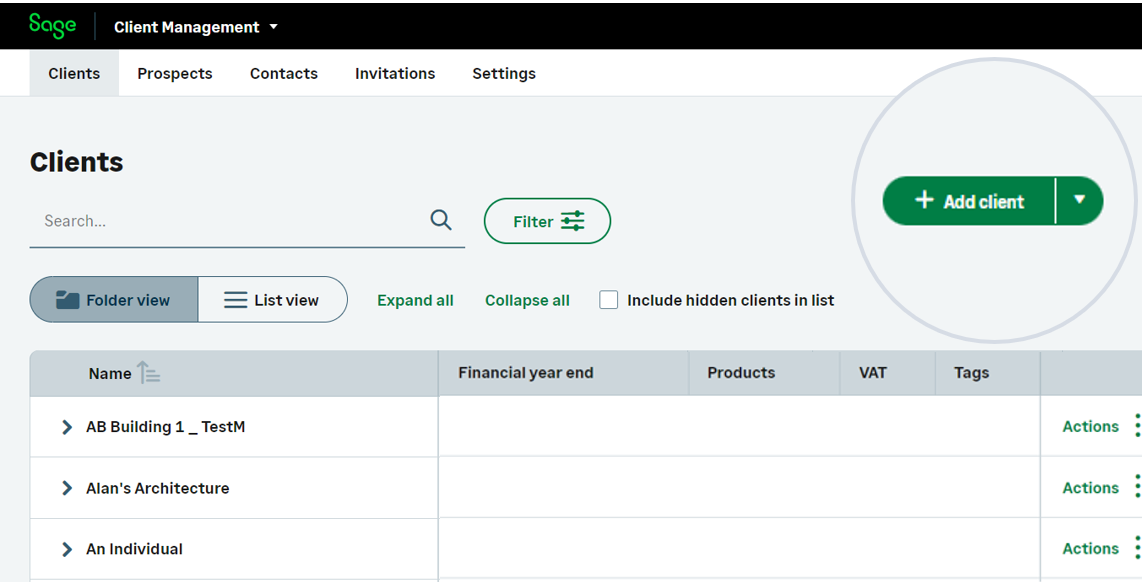Open kebab menu for AB Building 1 _ TestM
This screenshot has height=582, width=1143.
(x=1137, y=426)
